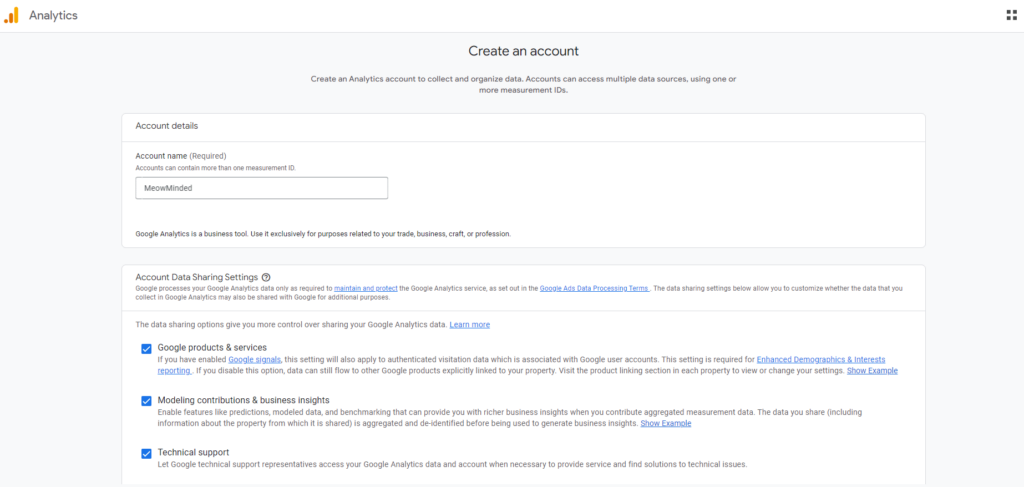Viewport: 1024px width, 487px height.
Task: Select the Account details section header
Action: point(166,126)
